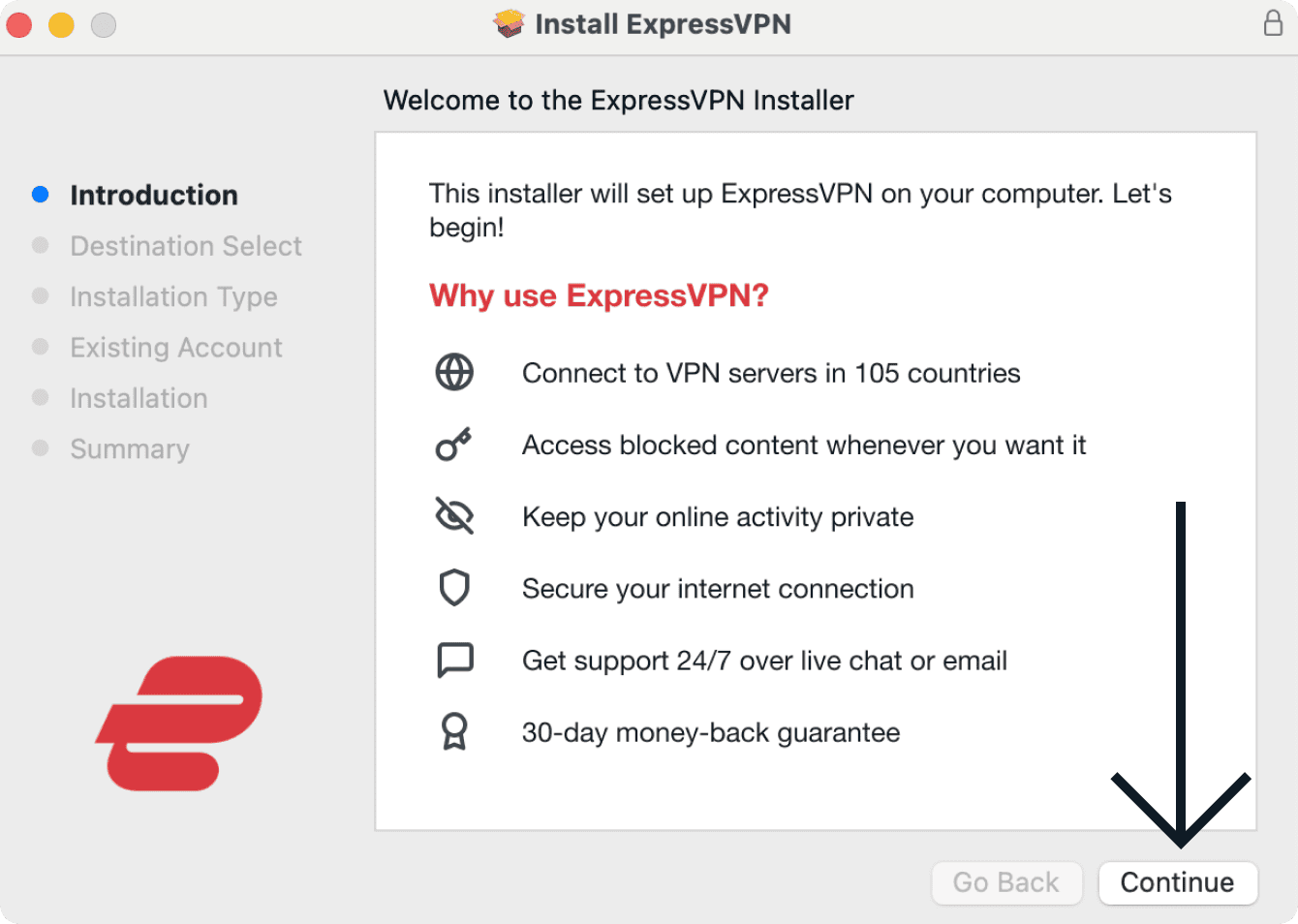Click the chat bubble support icon

(x=454, y=661)
